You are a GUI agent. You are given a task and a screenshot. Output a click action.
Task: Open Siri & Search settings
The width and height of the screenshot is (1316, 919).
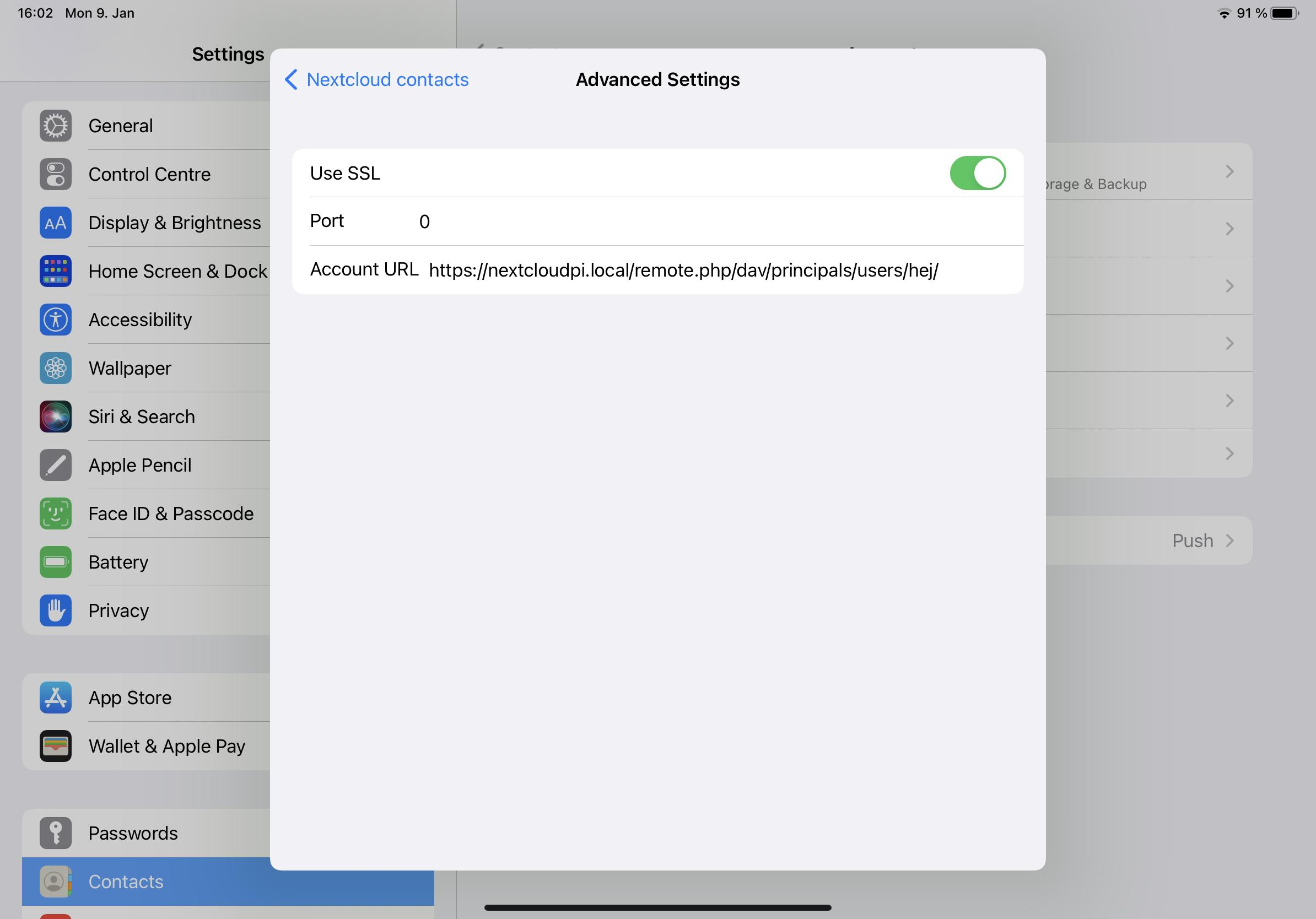tap(142, 416)
